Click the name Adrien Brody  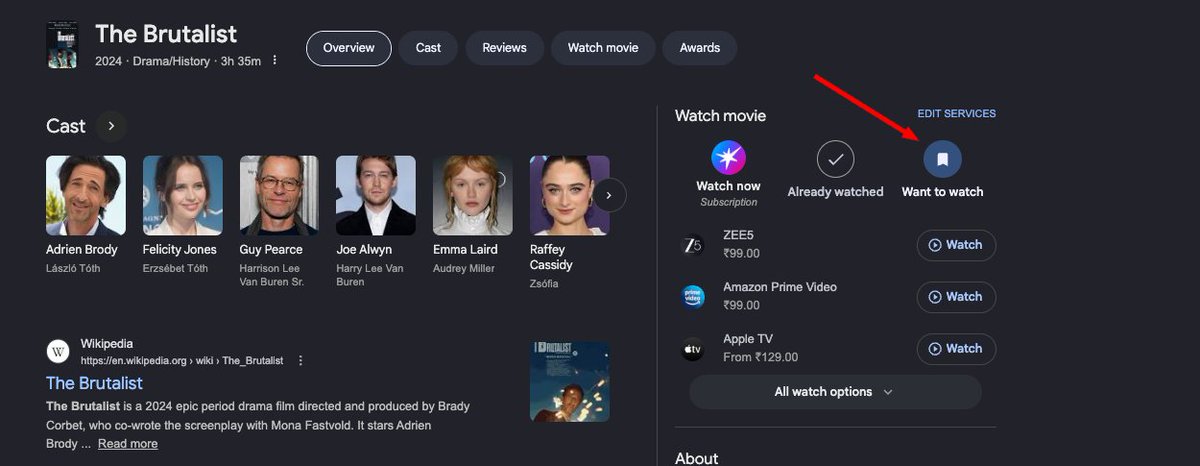[82, 250]
